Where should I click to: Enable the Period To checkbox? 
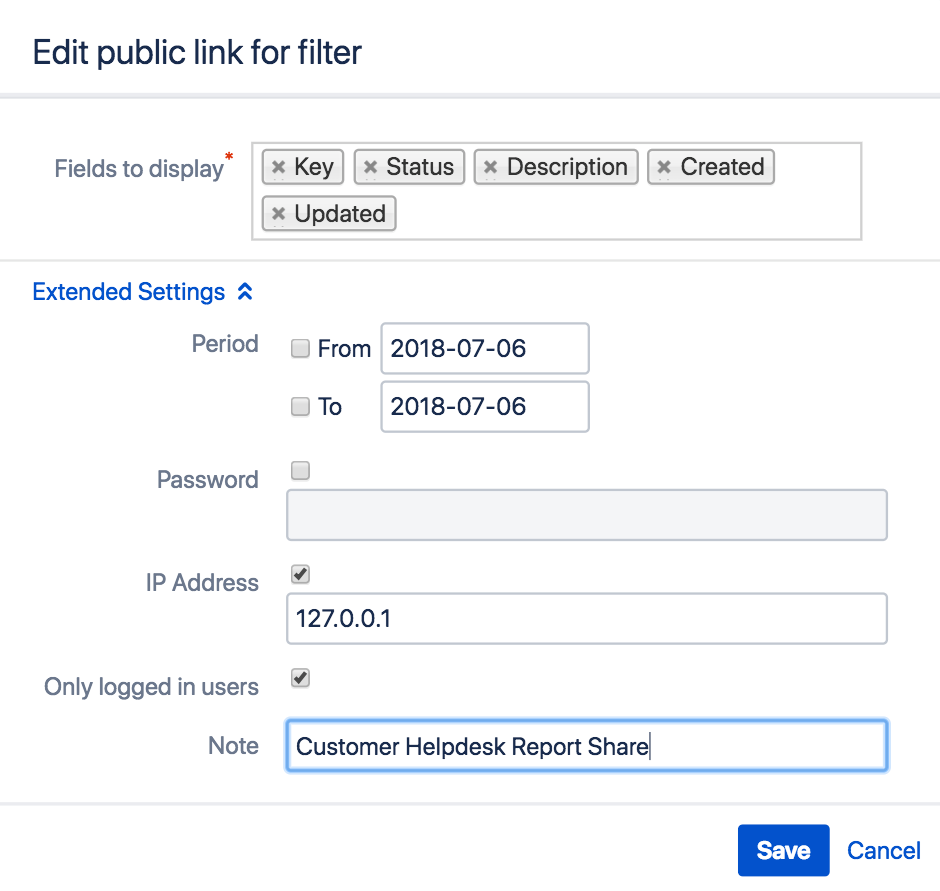coord(300,407)
